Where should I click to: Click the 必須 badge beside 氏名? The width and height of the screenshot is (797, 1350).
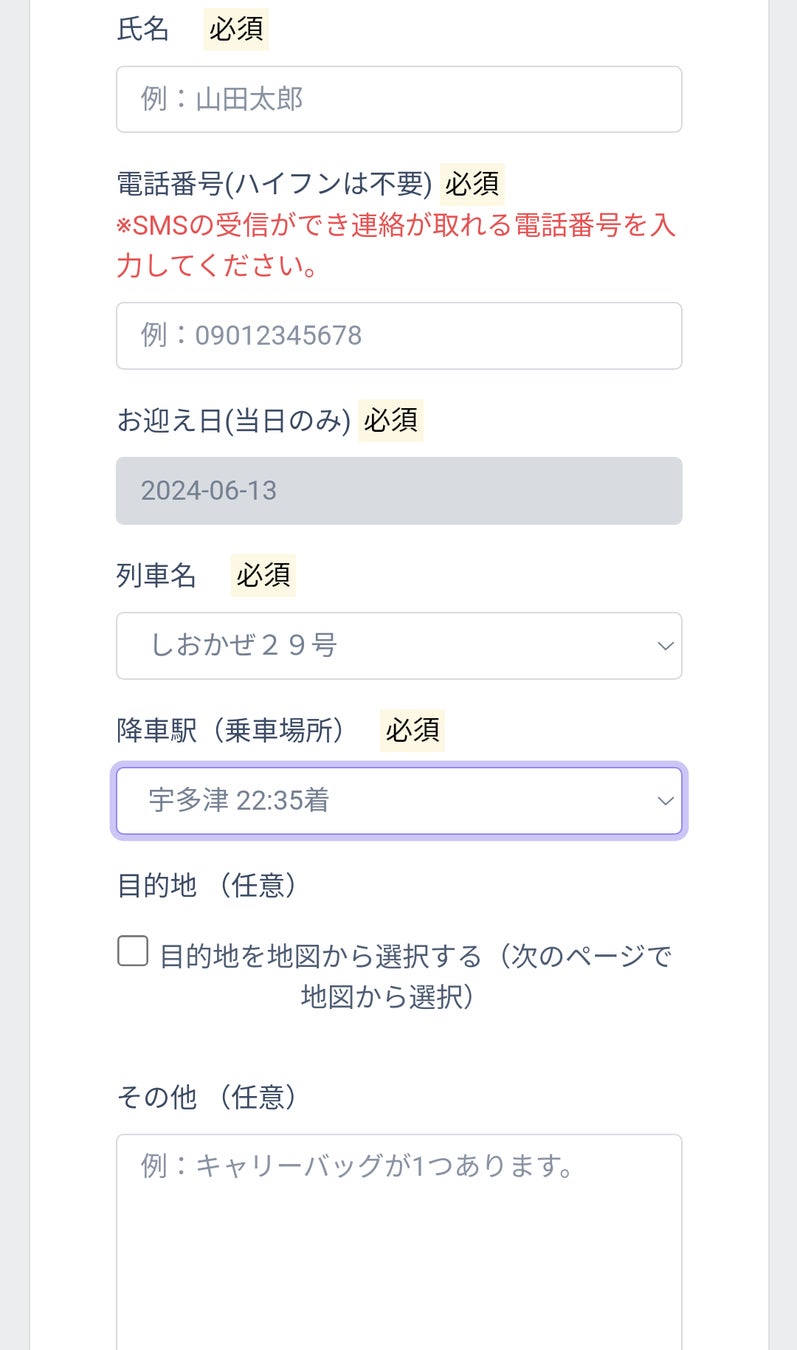click(x=236, y=29)
